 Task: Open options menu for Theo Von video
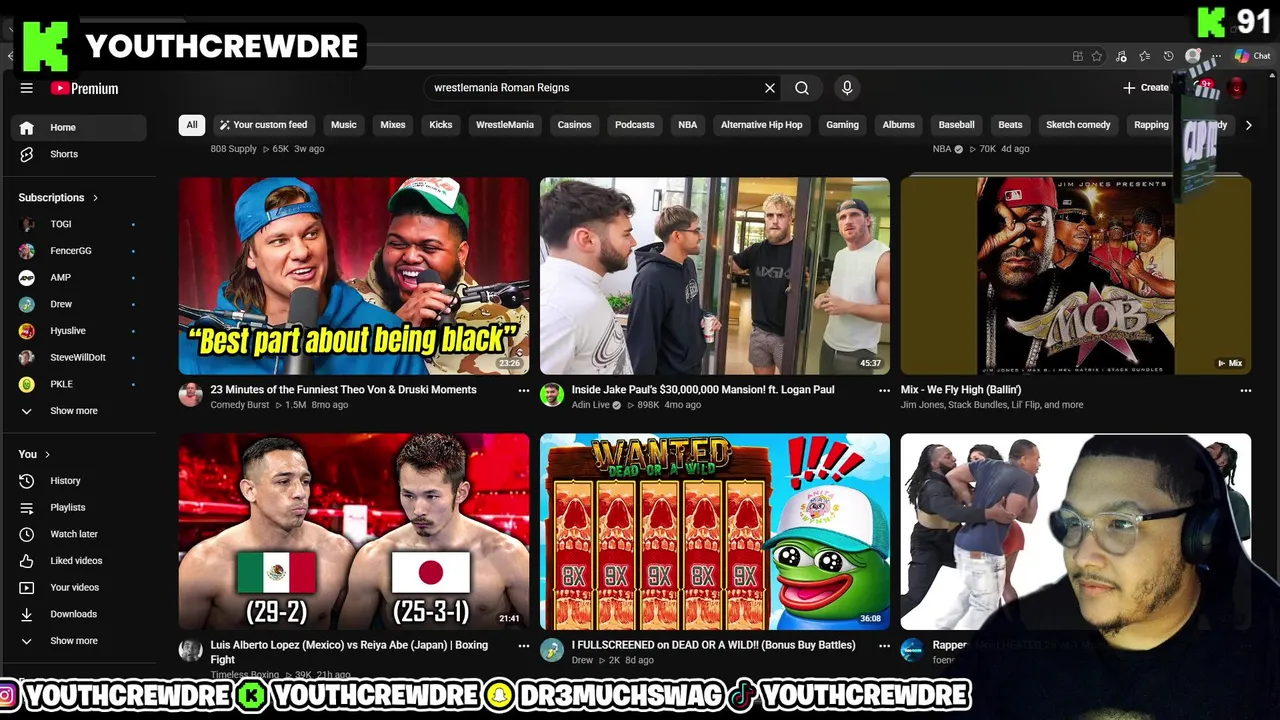click(524, 391)
